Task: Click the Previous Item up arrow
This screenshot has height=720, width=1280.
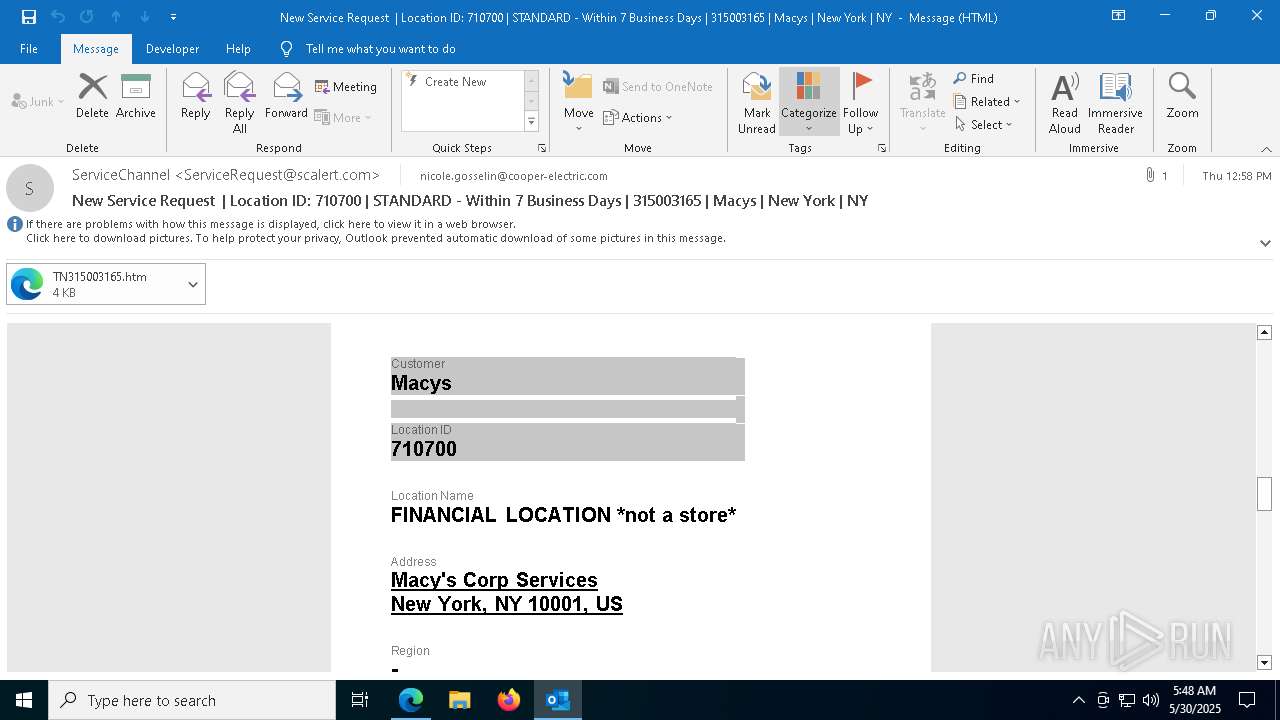Action: pos(116,16)
